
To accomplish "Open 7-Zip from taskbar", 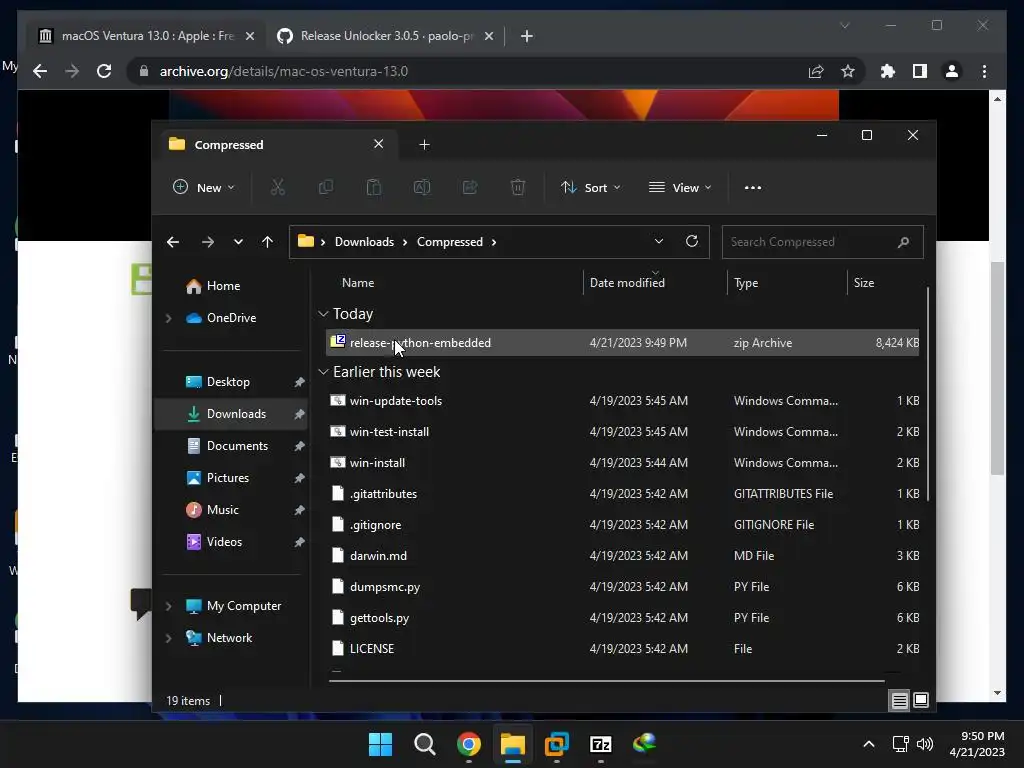I will coord(601,744).
